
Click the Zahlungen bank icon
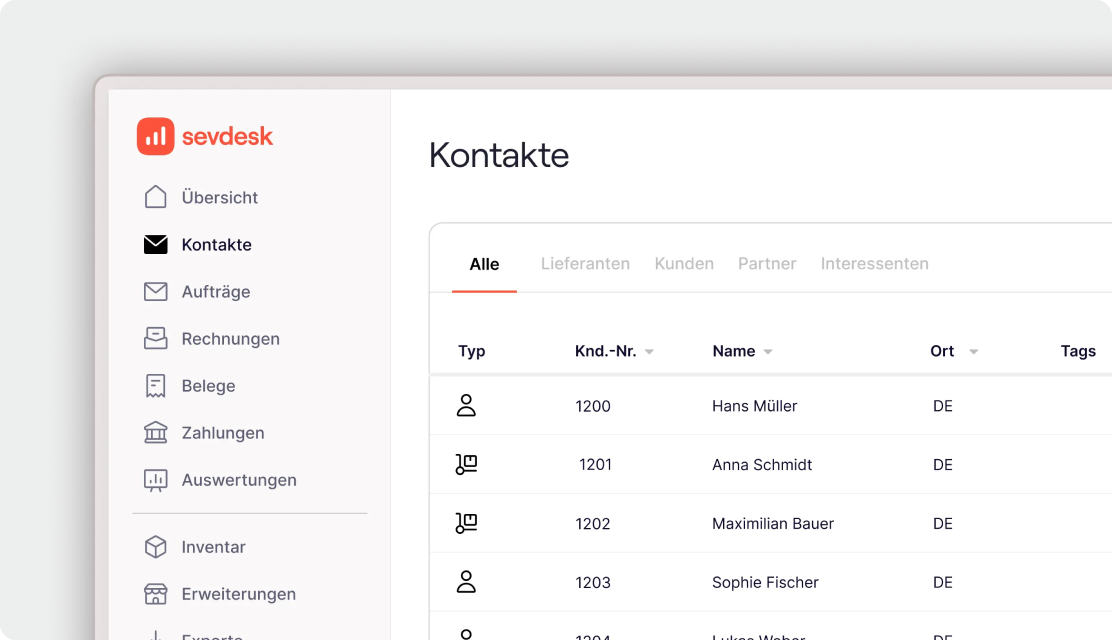tap(155, 433)
